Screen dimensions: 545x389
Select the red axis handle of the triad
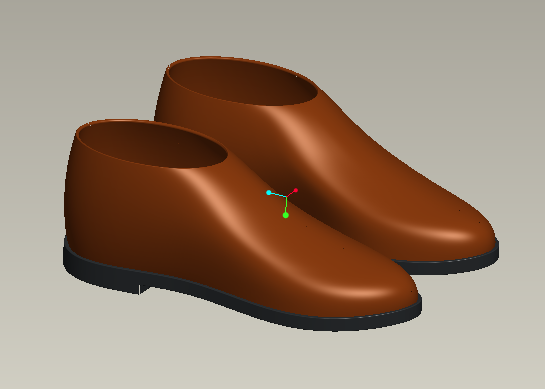[x=296, y=190]
